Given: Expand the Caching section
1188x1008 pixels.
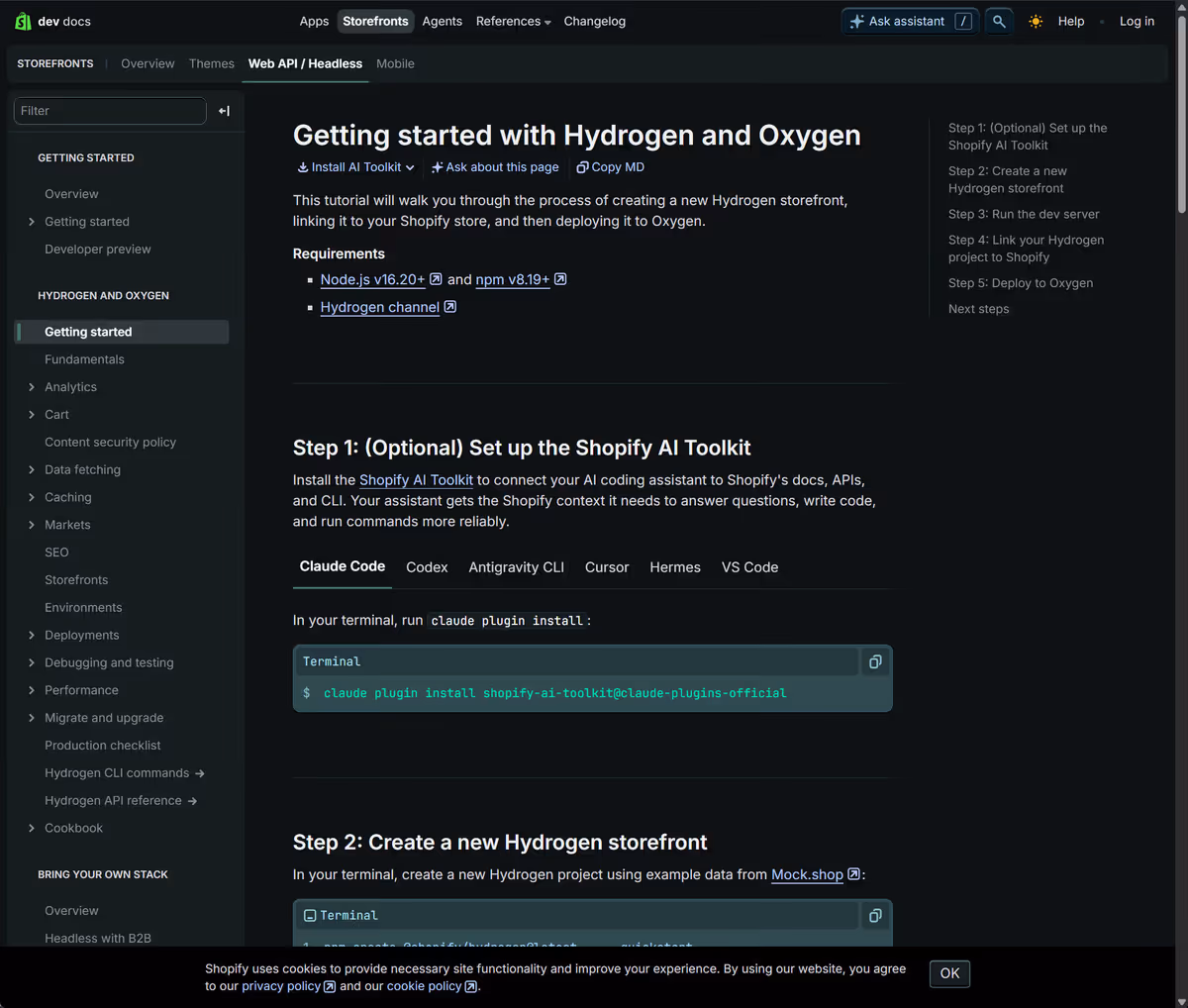Looking at the screenshot, I should point(32,497).
